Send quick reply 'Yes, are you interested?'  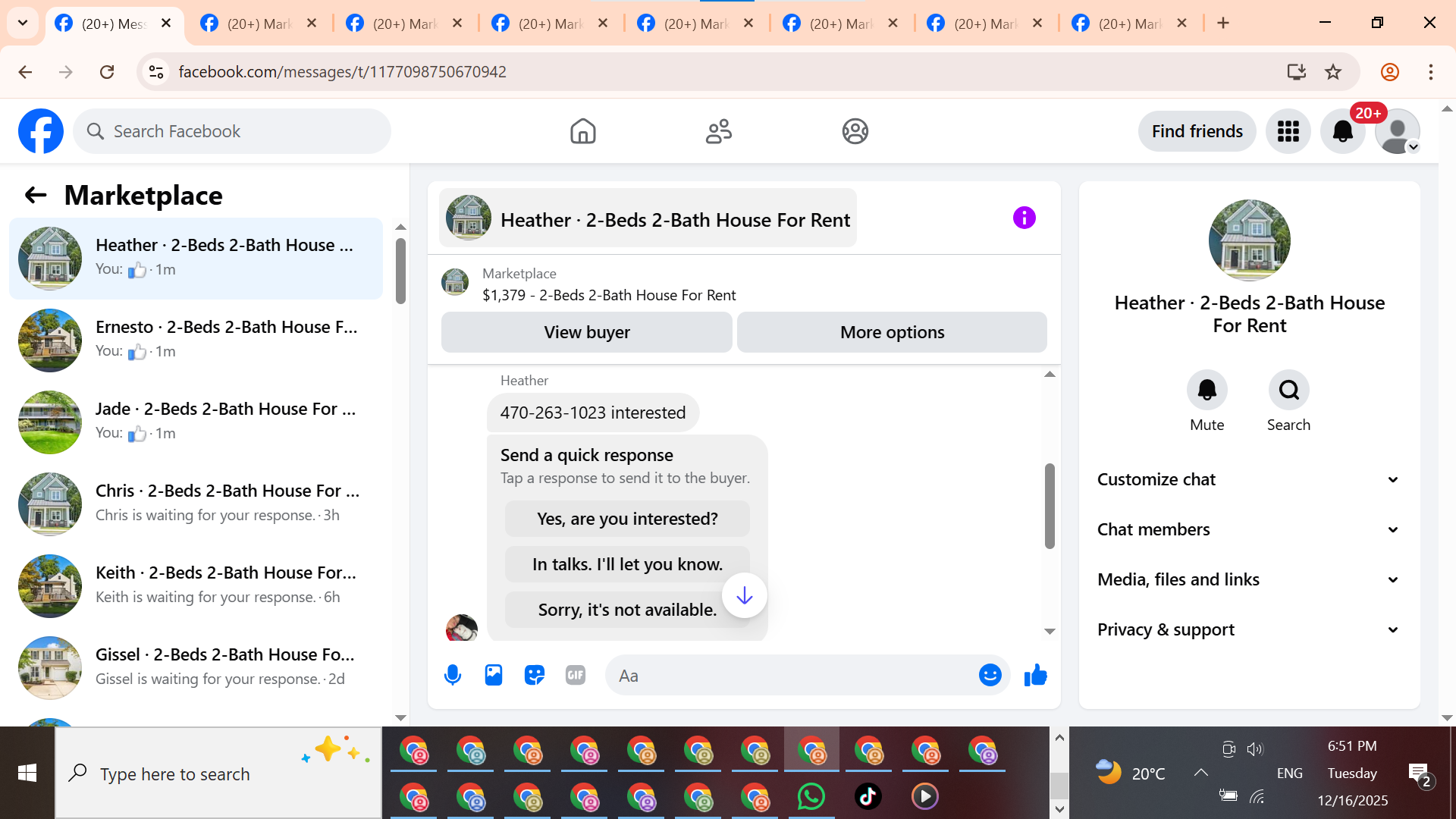(627, 519)
